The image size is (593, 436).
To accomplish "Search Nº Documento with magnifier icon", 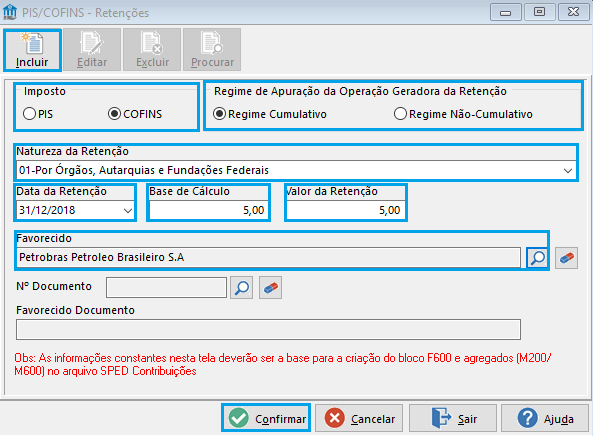I will pyautogui.click(x=242, y=288).
